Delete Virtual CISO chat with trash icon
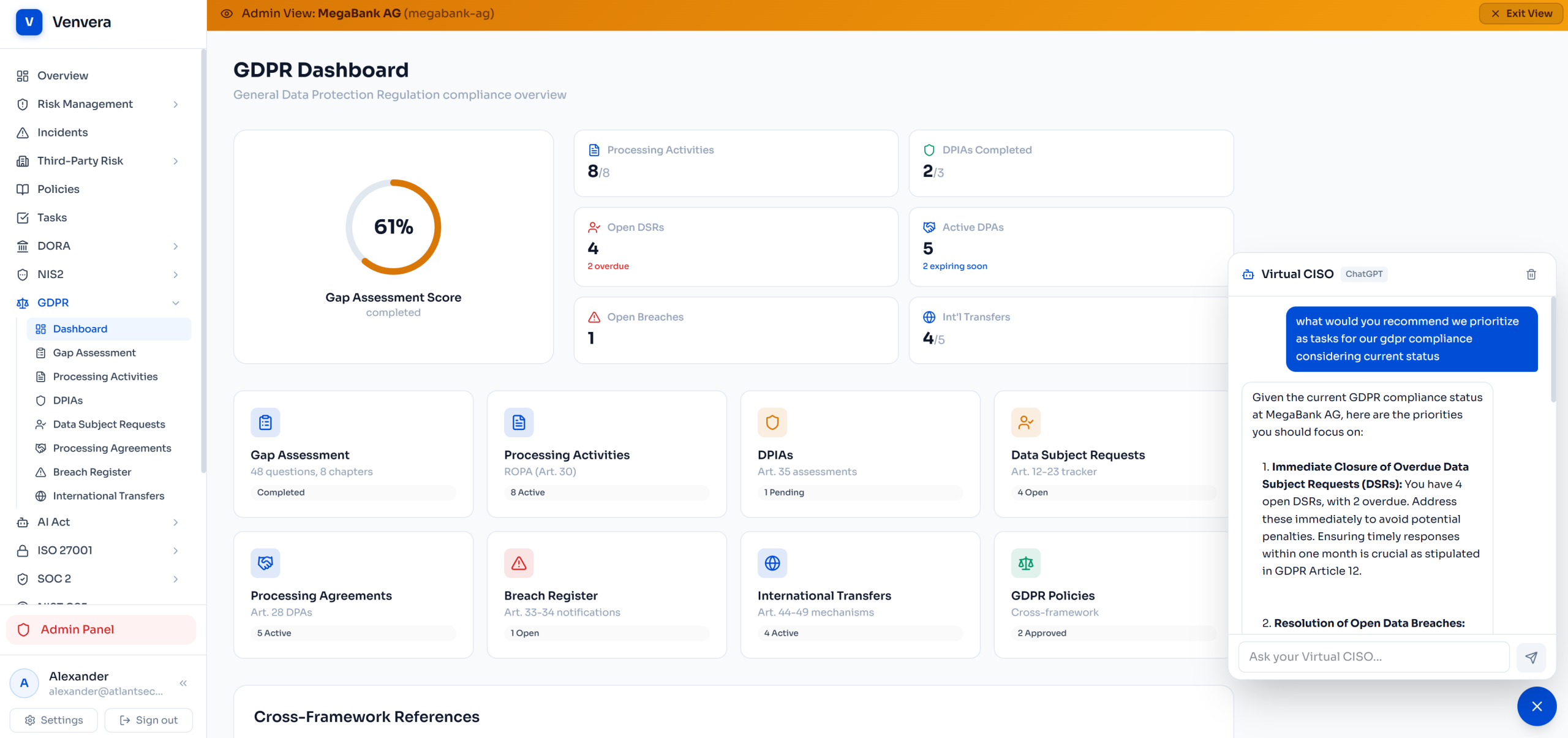 (1531, 274)
